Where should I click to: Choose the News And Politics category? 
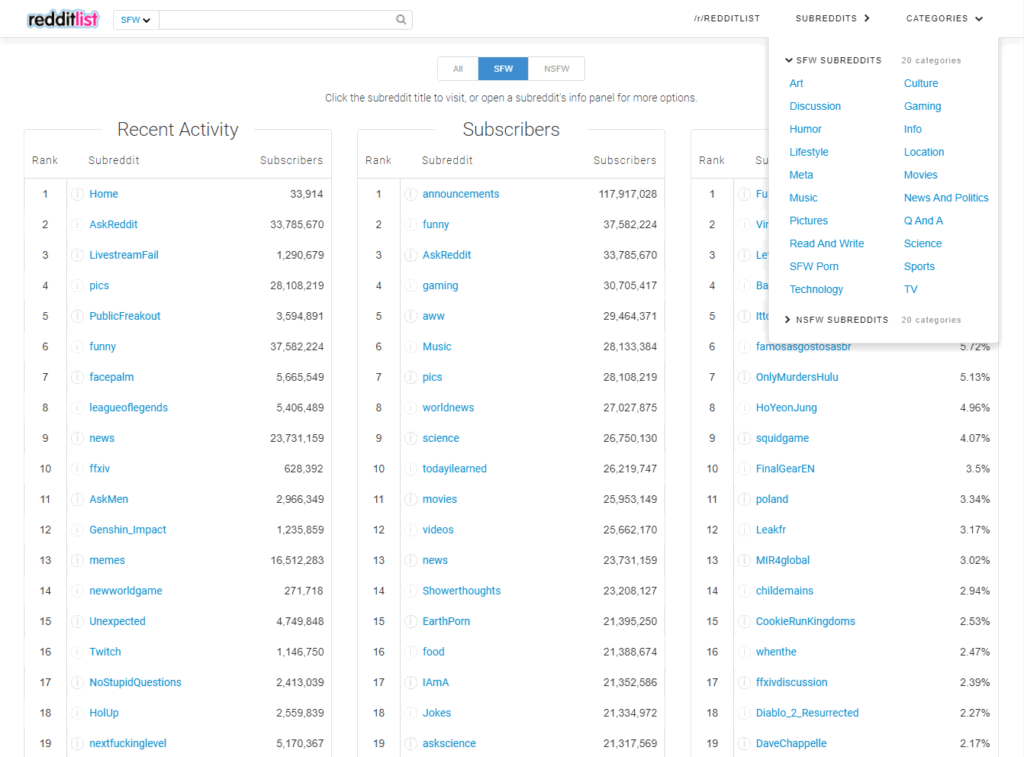click(946, 197)
